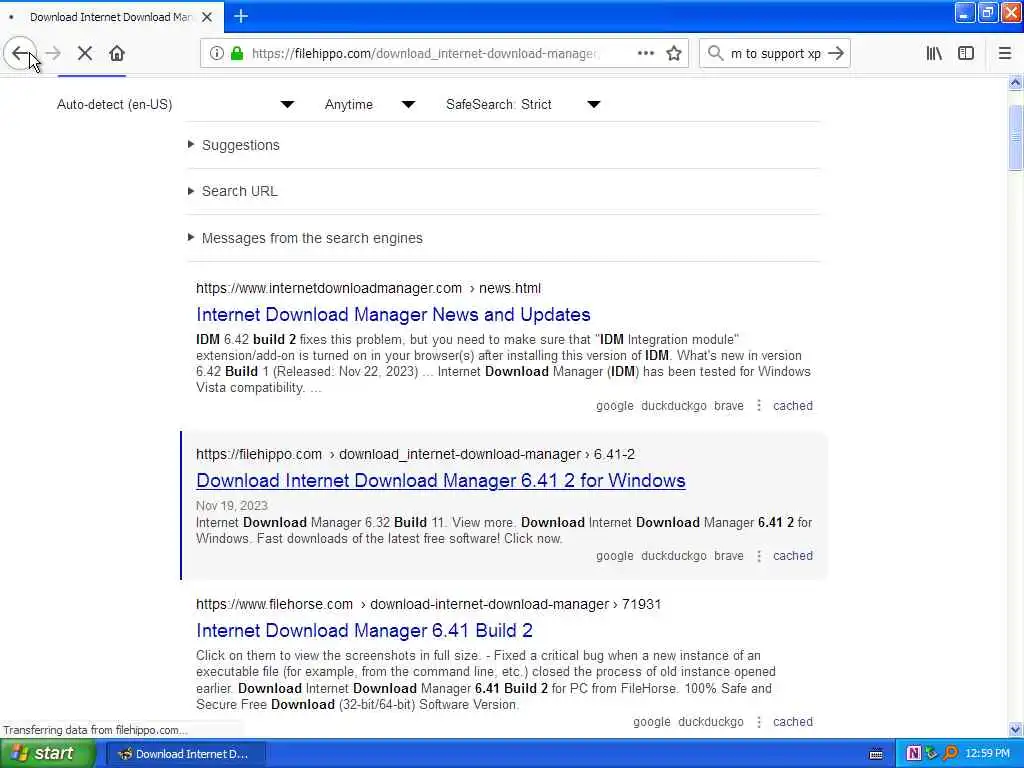The width and height of the screenshot is (1024, 768).
Task: Open the Firefox hamburger menu
Action: point(1005,53)
